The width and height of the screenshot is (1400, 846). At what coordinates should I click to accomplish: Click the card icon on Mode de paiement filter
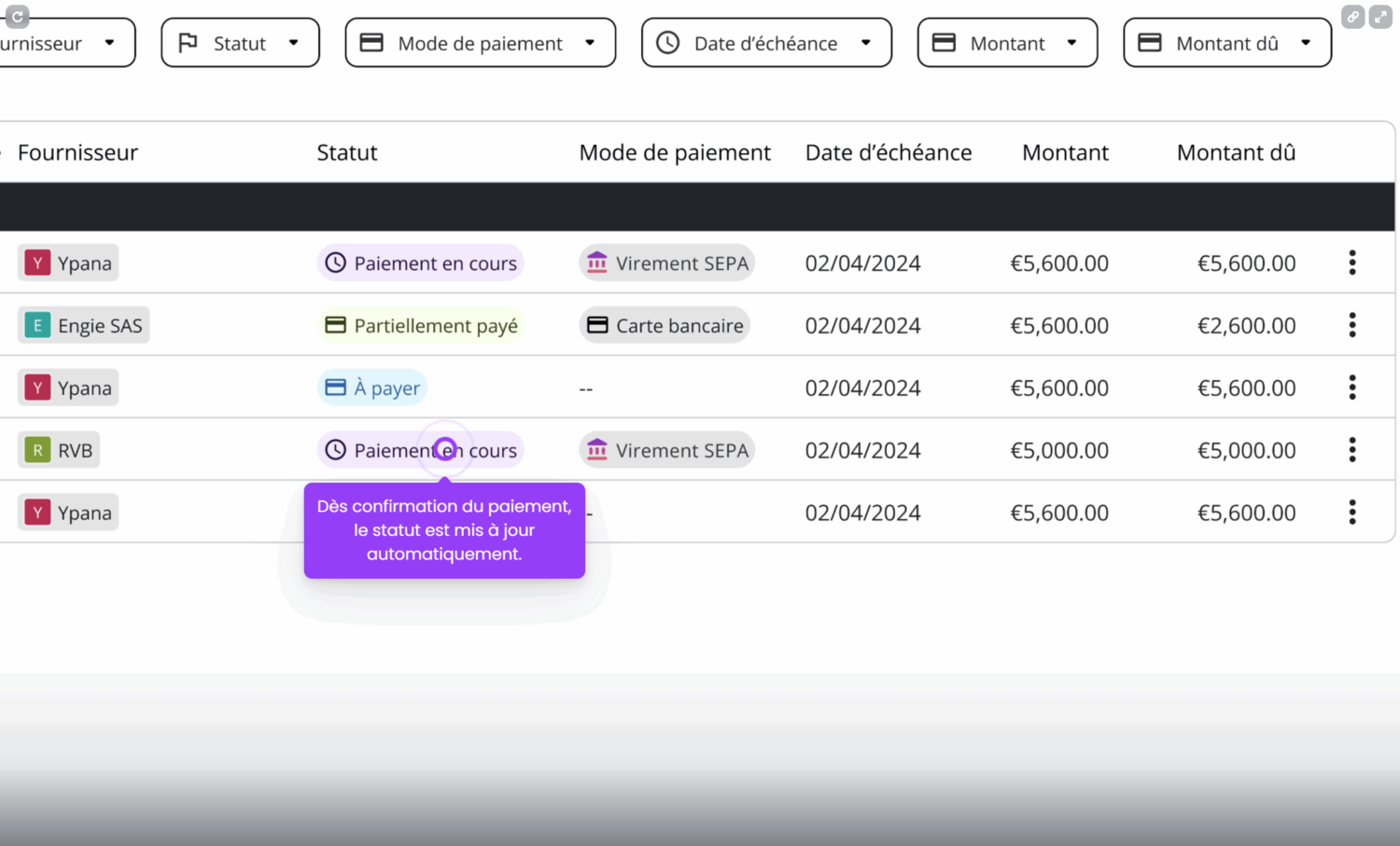[x=371, y=42]
